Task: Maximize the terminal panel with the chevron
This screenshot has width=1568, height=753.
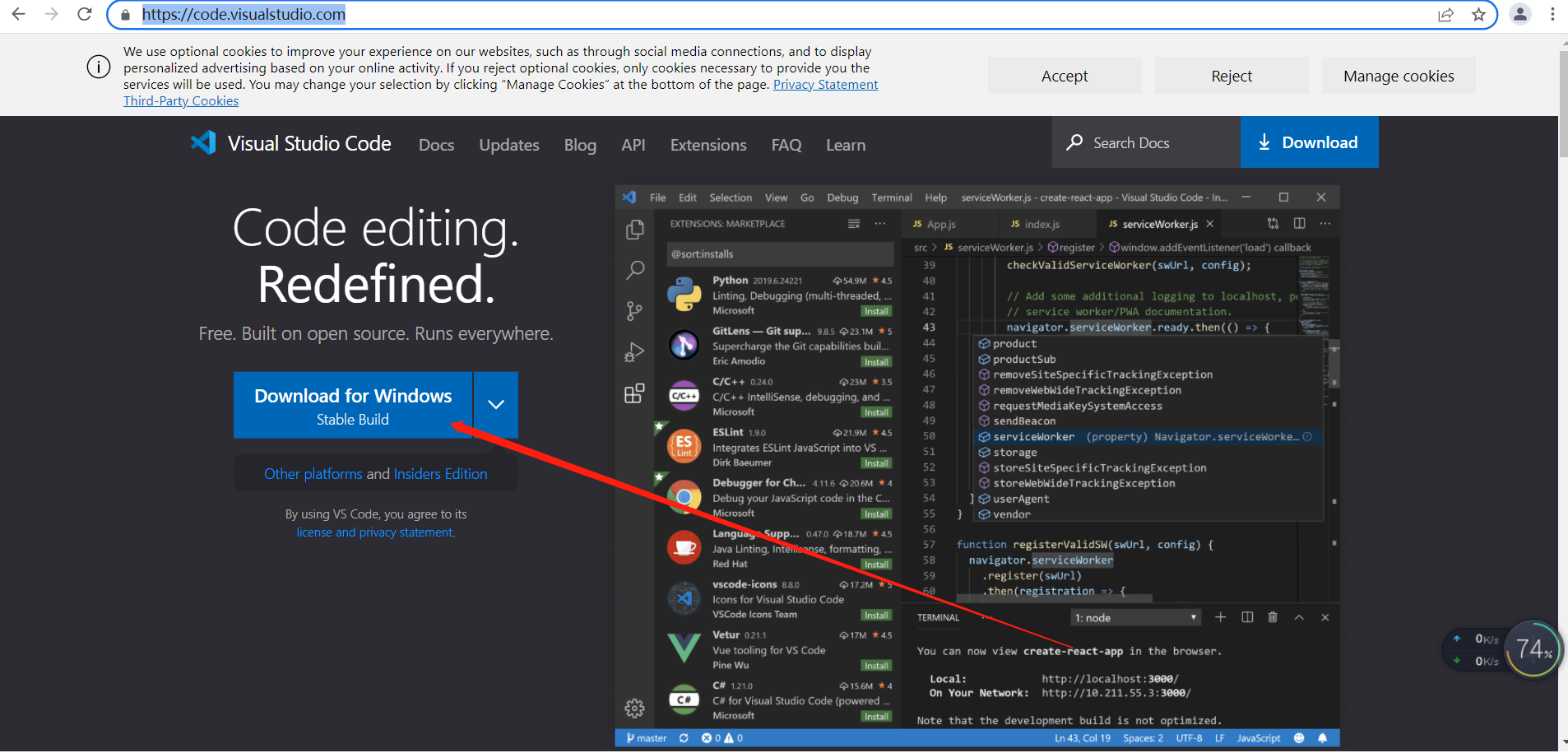Action: (x=1297, y=616)
